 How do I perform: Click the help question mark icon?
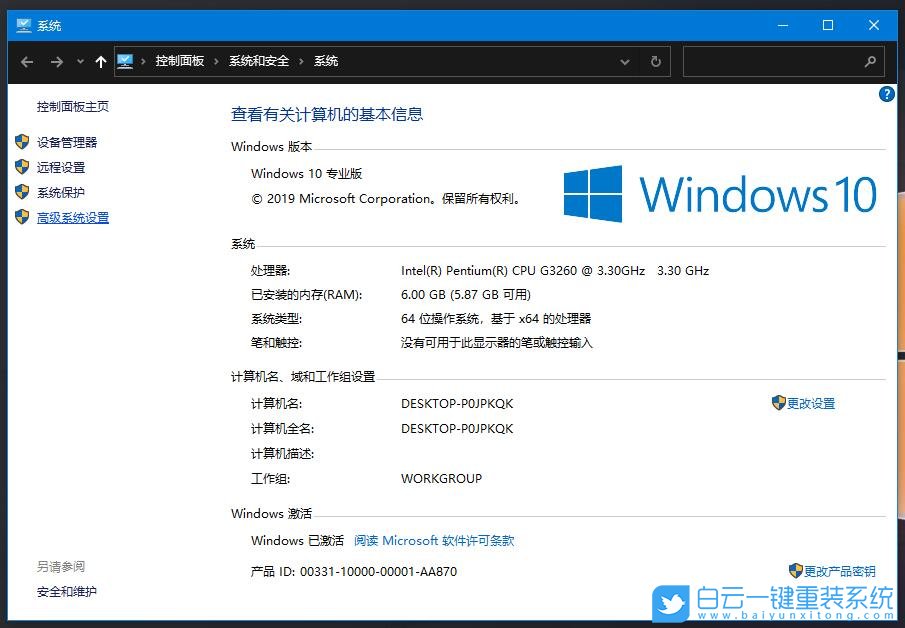886,94
